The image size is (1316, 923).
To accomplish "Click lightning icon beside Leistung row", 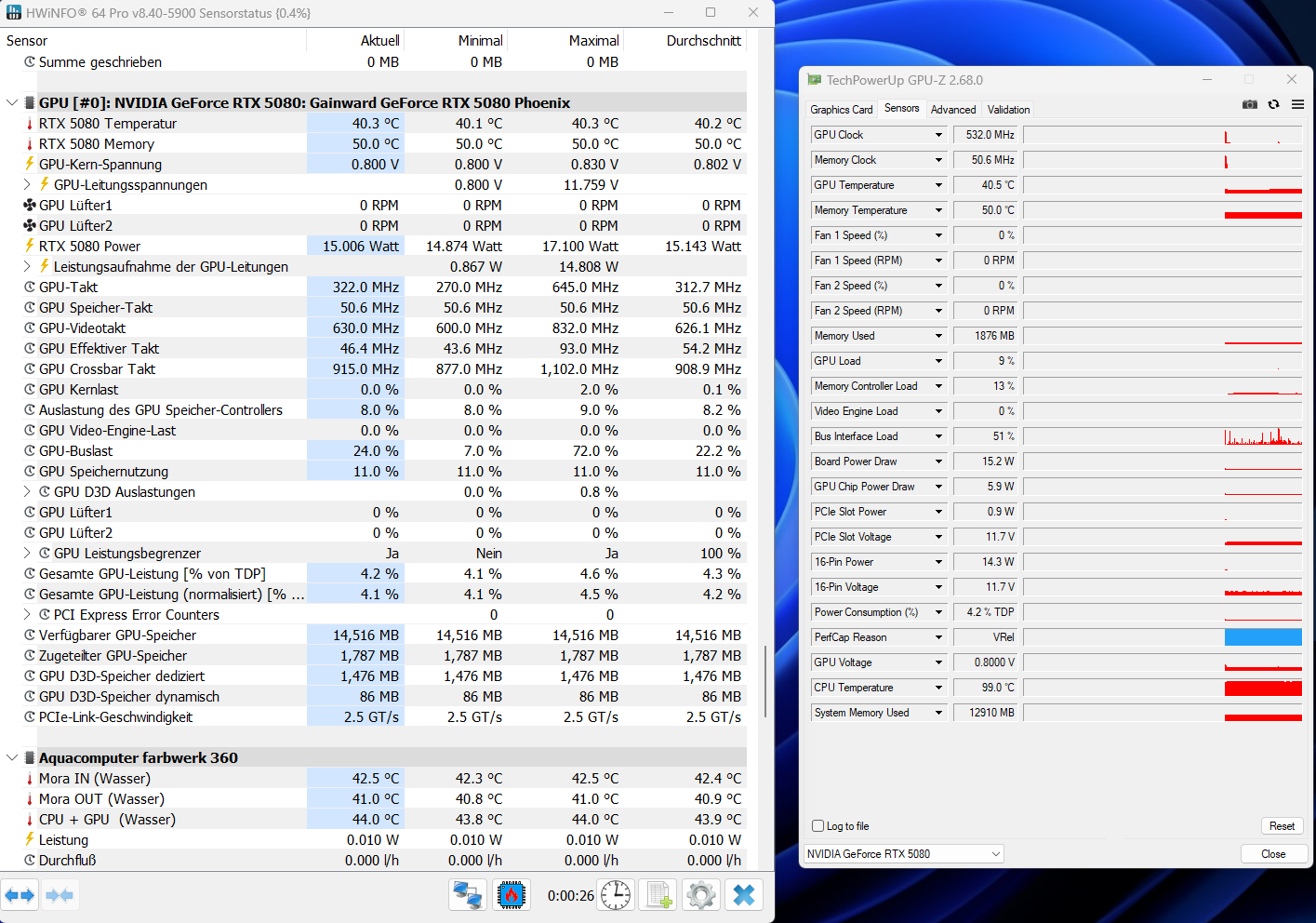I will [x=30, y=840].
